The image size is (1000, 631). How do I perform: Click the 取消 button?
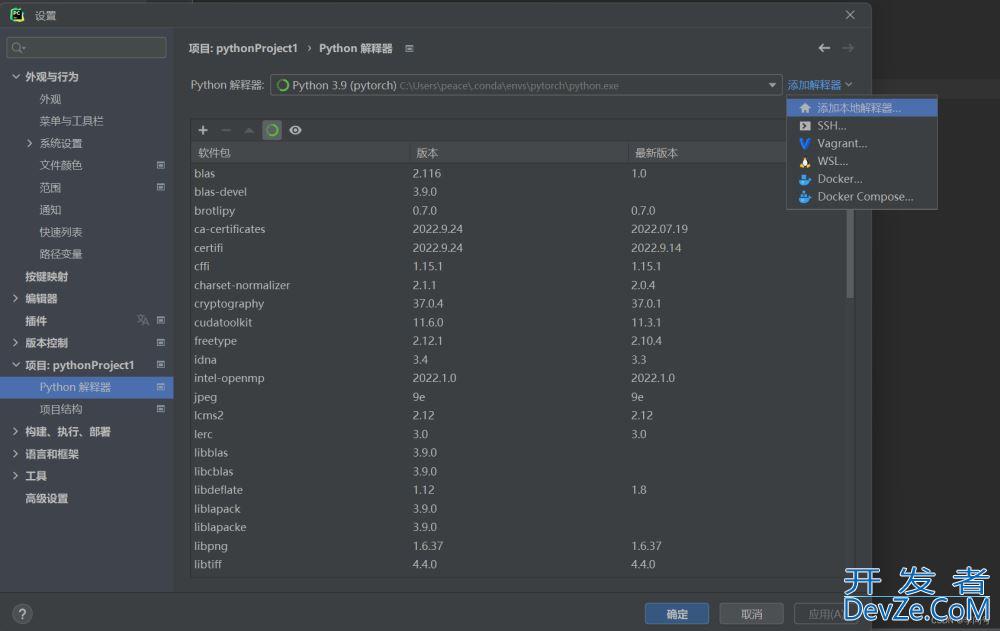click(751, 614)
